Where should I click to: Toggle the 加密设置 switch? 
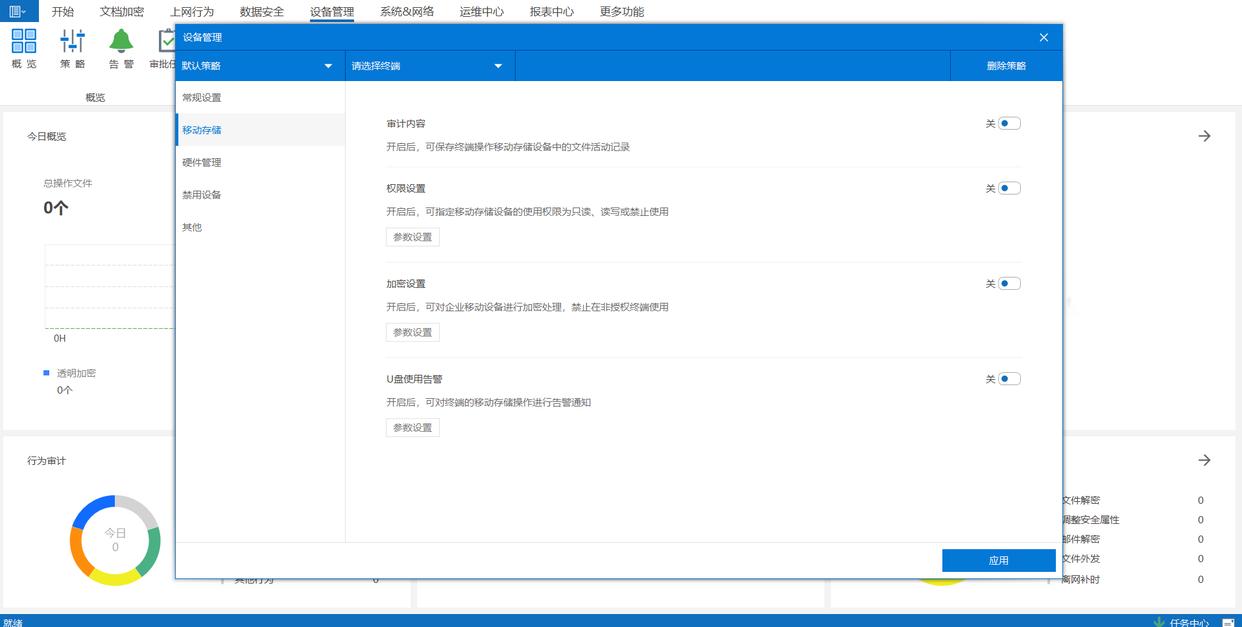pyautogui.click(x=1009, y=283)
